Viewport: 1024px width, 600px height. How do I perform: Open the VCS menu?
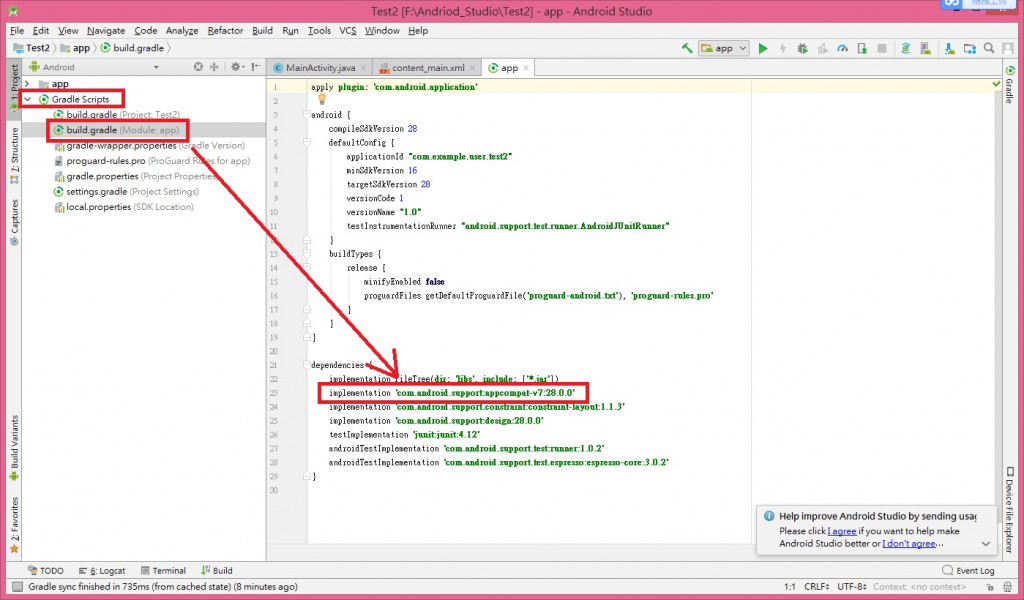pos(347,31)
